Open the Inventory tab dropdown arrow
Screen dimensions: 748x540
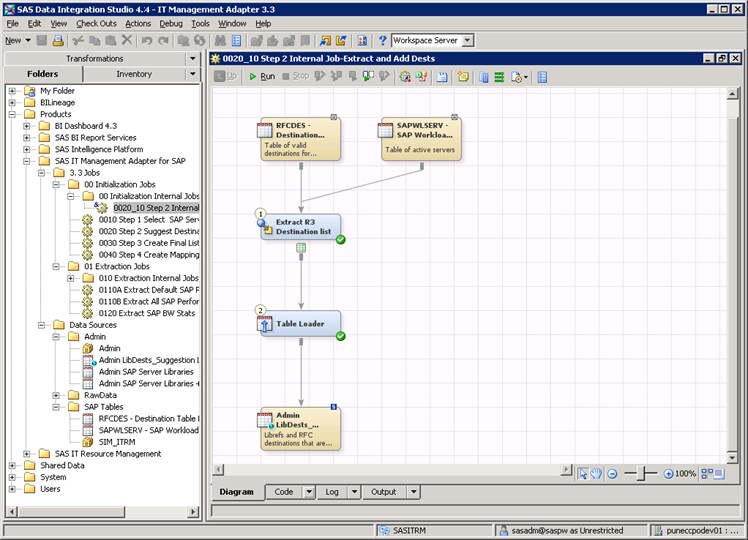coord(193,74)
